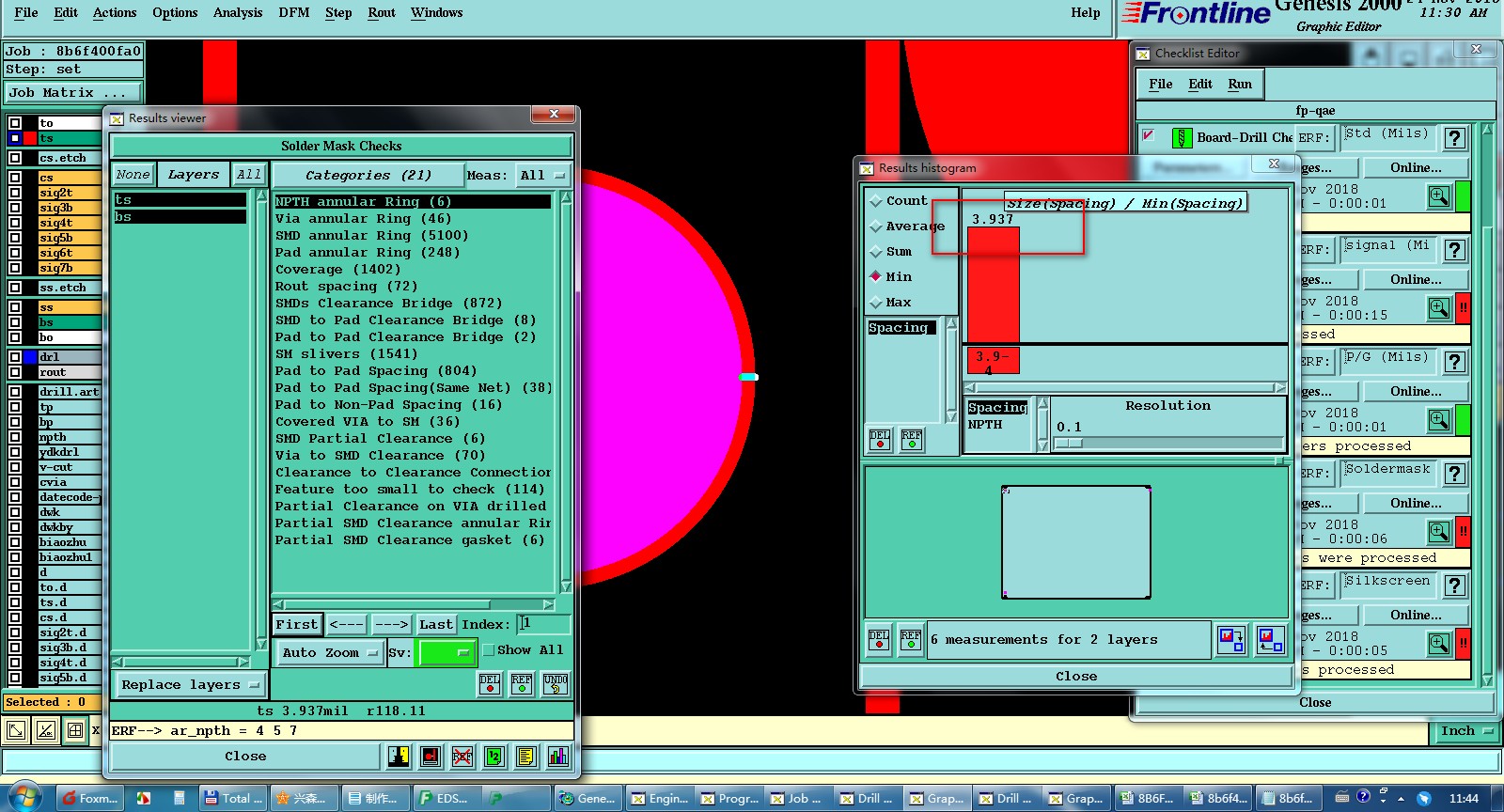Viewport: 1504px width, 812px height.
Task: Click the First button
Action: tap(297, 625)
